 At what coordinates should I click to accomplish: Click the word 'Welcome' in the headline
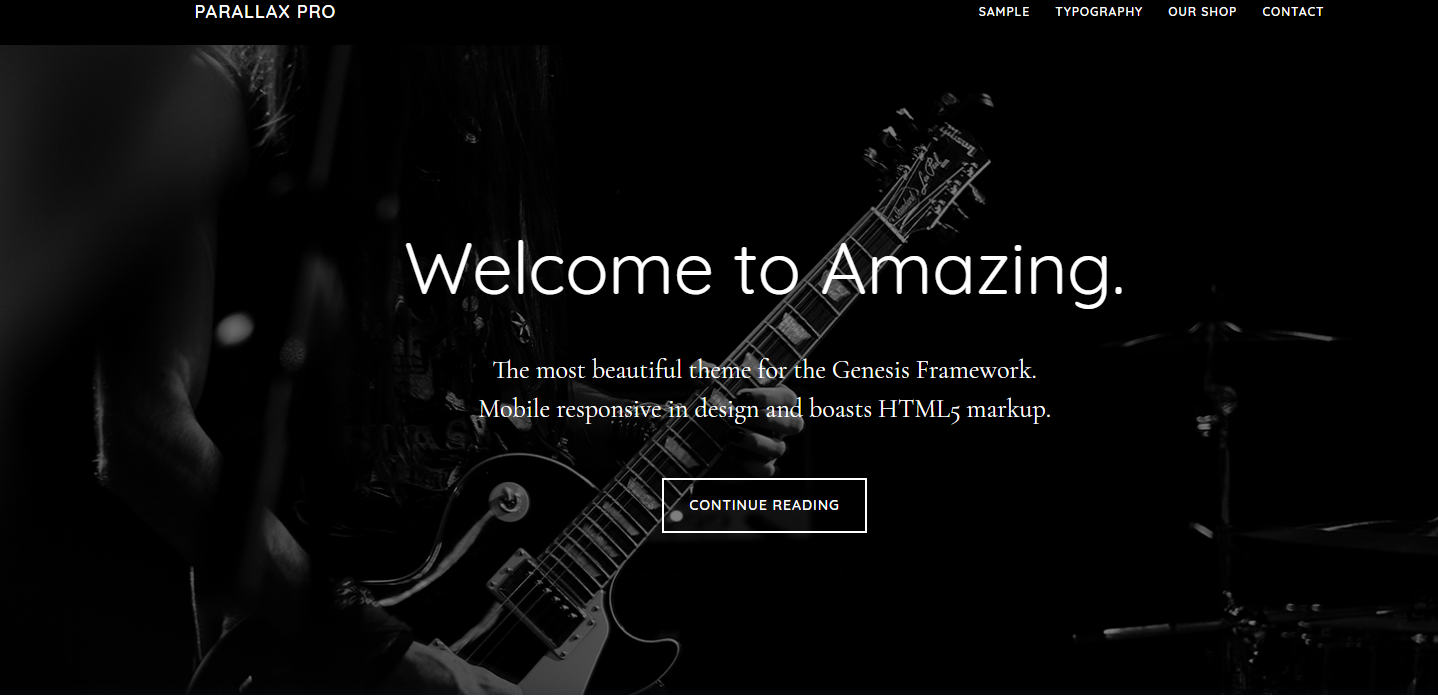(x=559, y=269)
